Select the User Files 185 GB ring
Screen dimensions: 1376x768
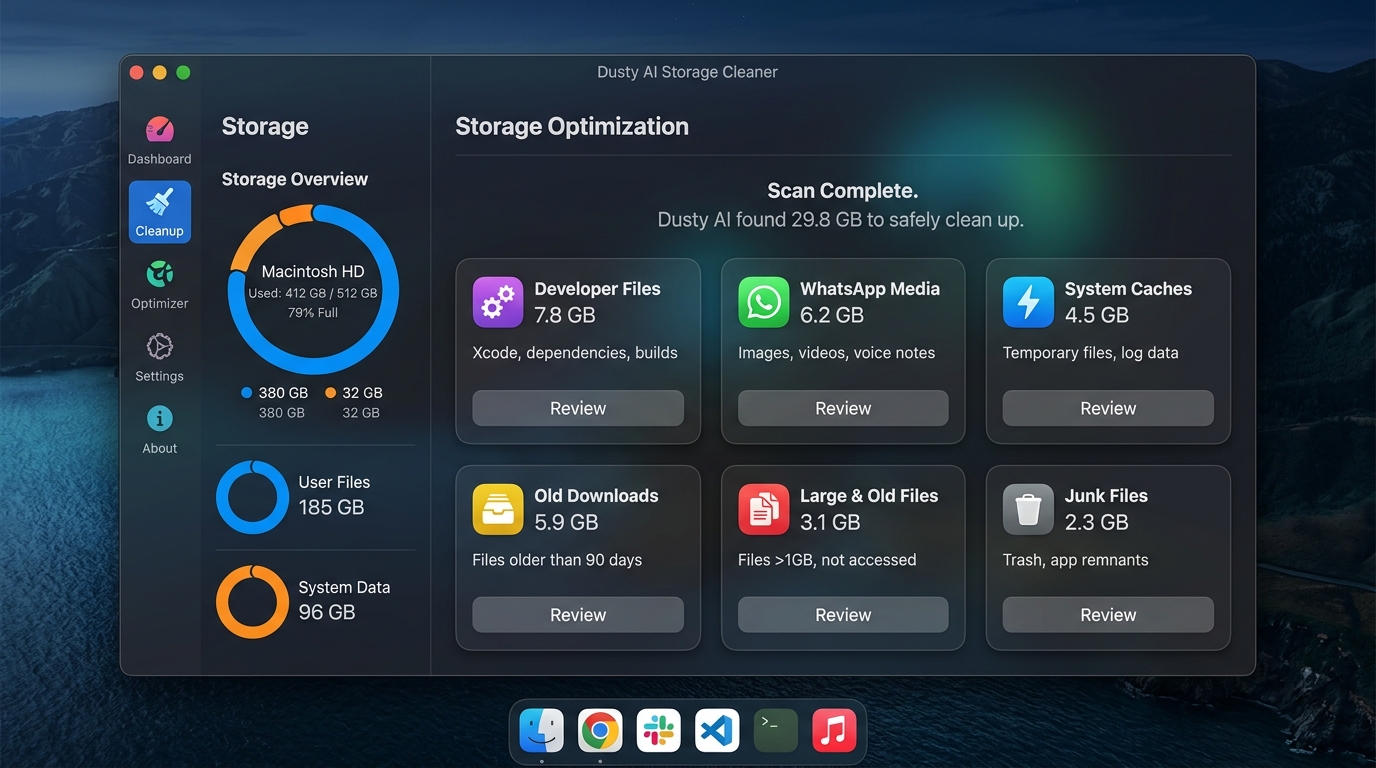[252, 497]
